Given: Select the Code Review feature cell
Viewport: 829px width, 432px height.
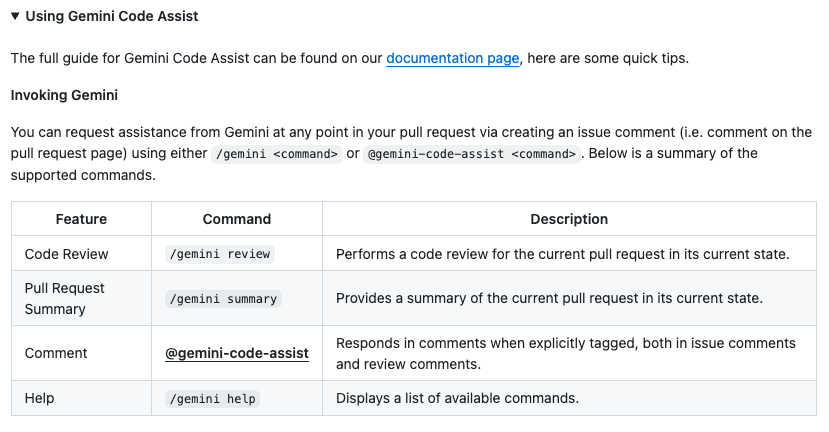Looking at the screenshot, I should 67,254.
